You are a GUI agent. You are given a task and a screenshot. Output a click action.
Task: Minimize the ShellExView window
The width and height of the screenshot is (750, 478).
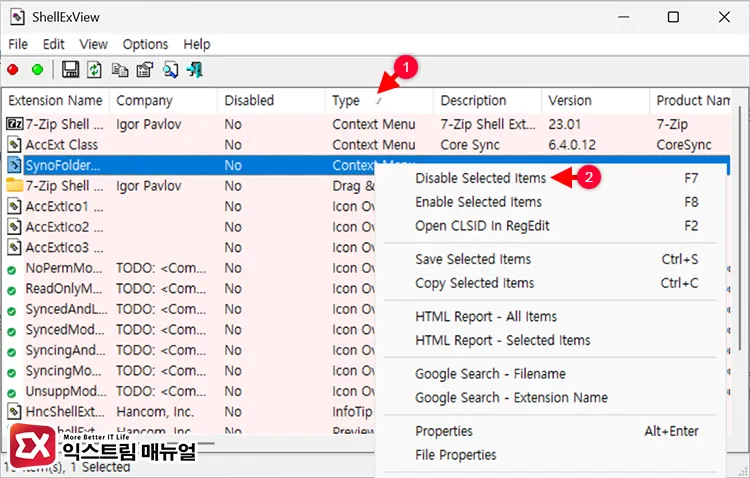pos(623,17)
